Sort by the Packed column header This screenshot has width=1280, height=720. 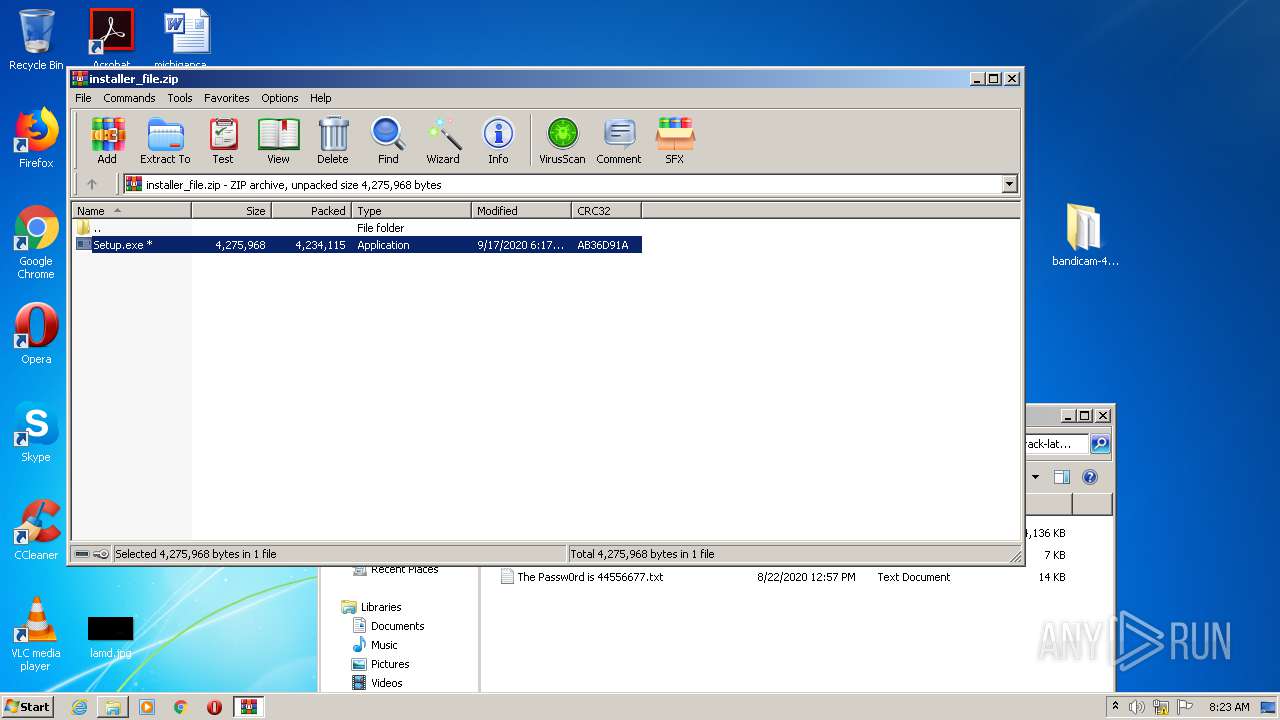click(311, 210)
